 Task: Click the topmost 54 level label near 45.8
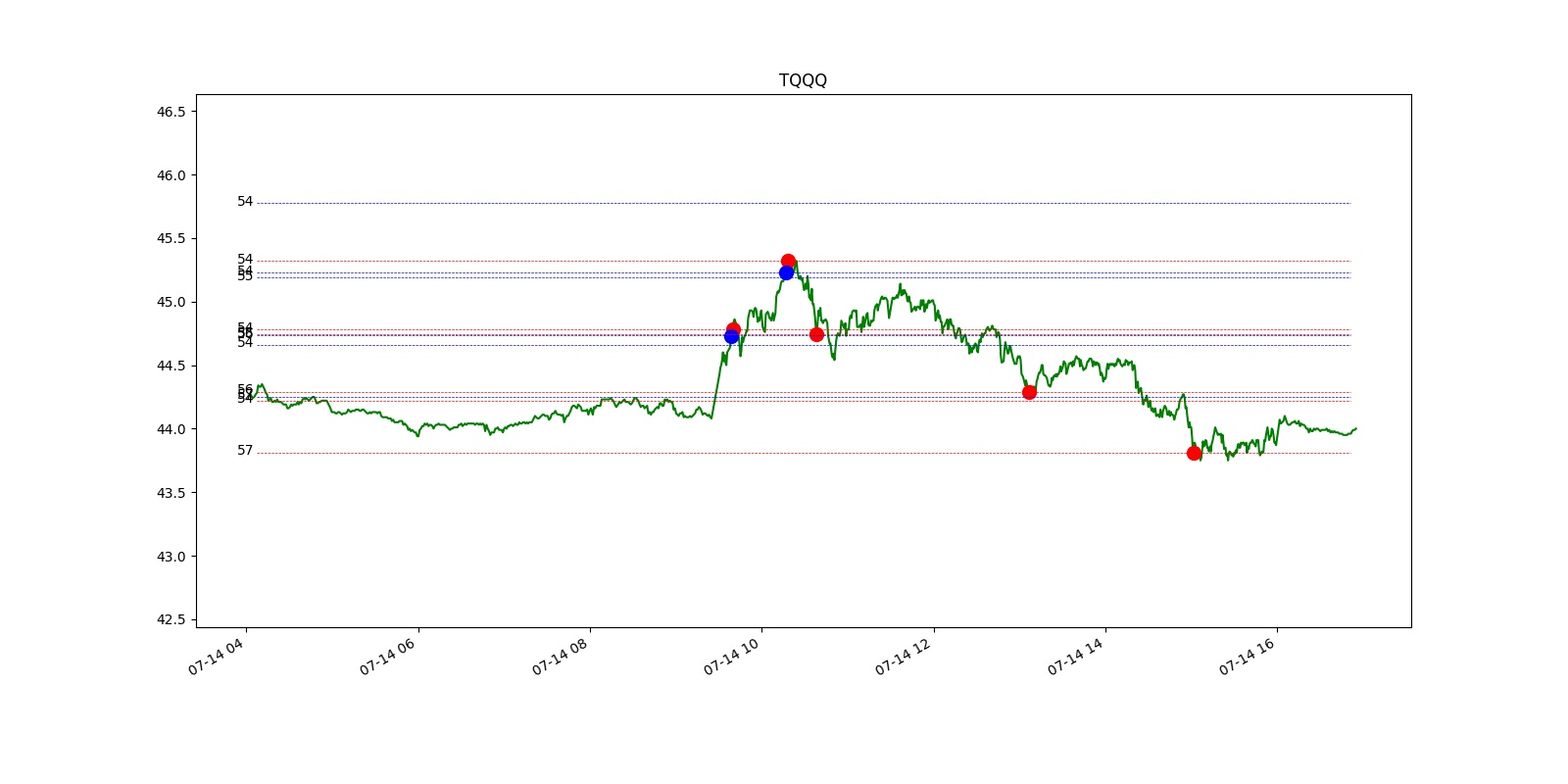(x=245, y=202)
